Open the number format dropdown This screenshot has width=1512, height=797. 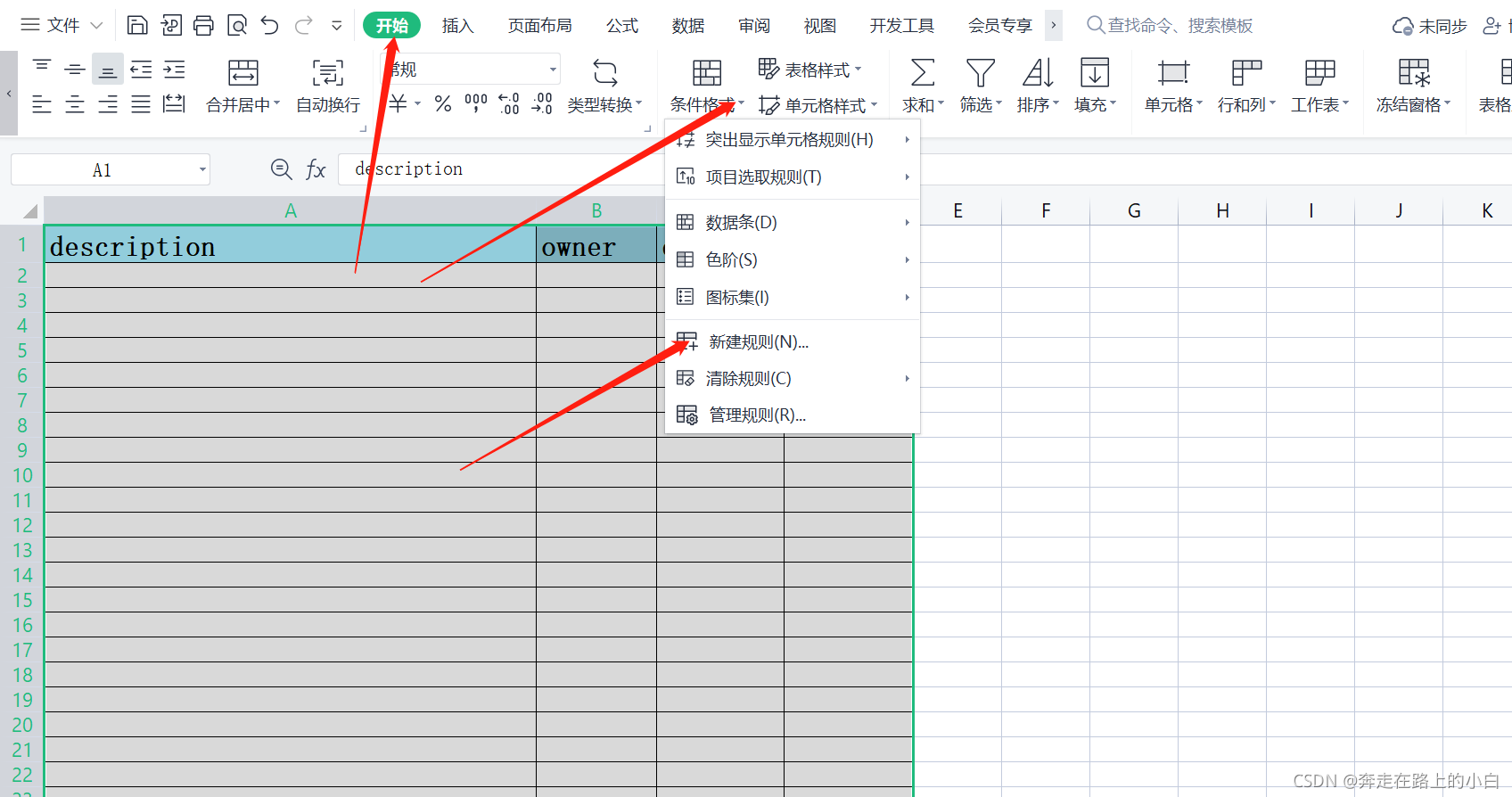553,69
